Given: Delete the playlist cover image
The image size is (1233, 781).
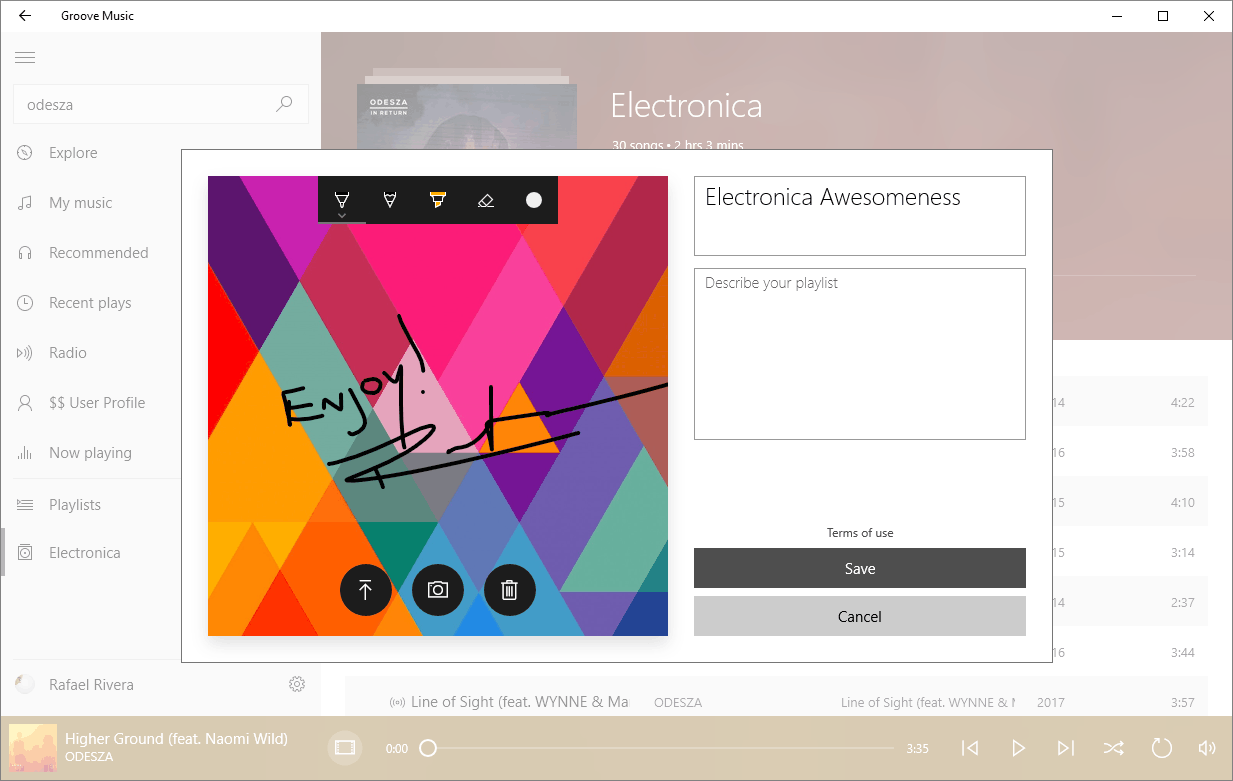Looking at the screenshot, I should tap(510, 590).
